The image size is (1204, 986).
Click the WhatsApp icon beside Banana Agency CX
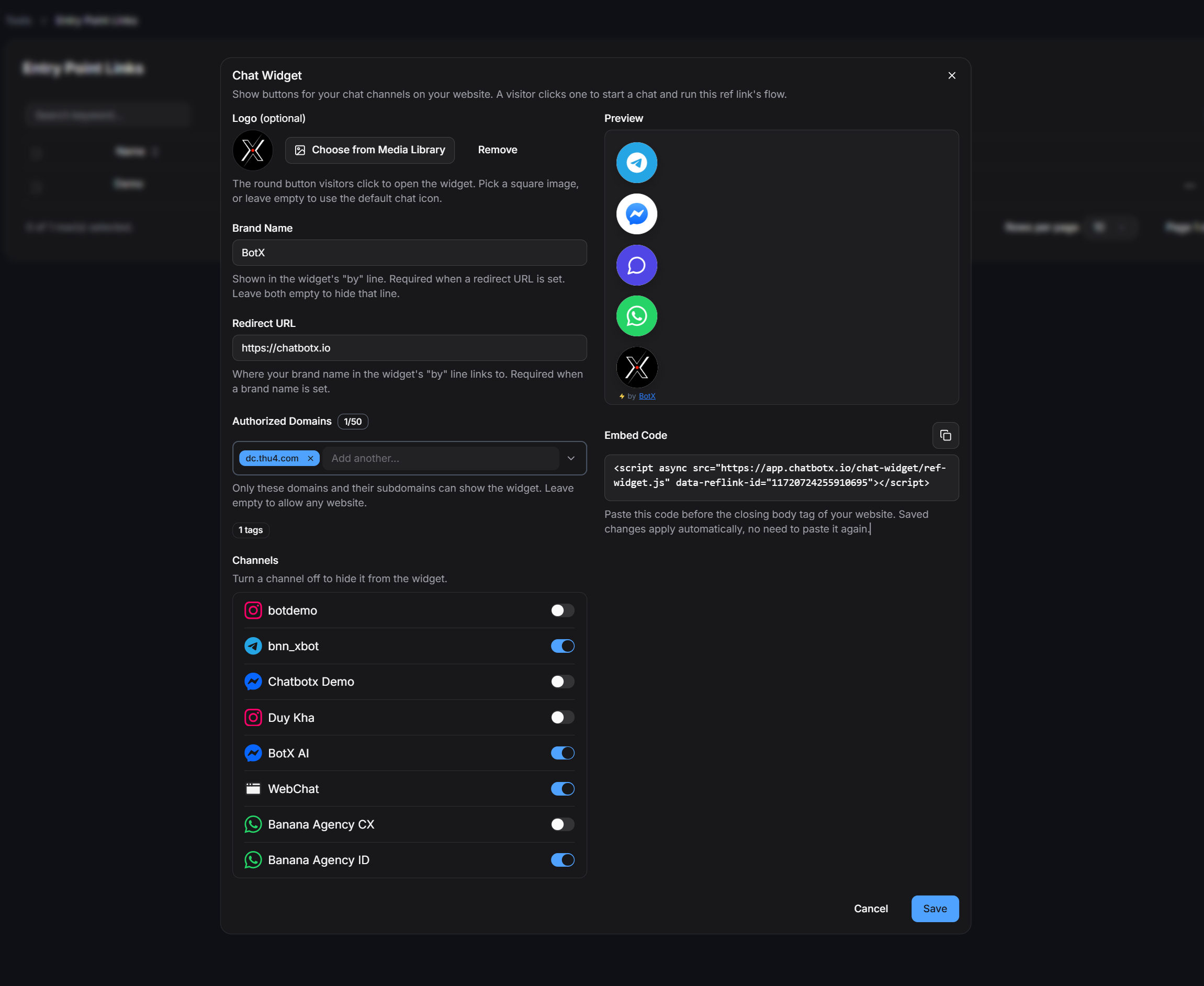point(253,824)
